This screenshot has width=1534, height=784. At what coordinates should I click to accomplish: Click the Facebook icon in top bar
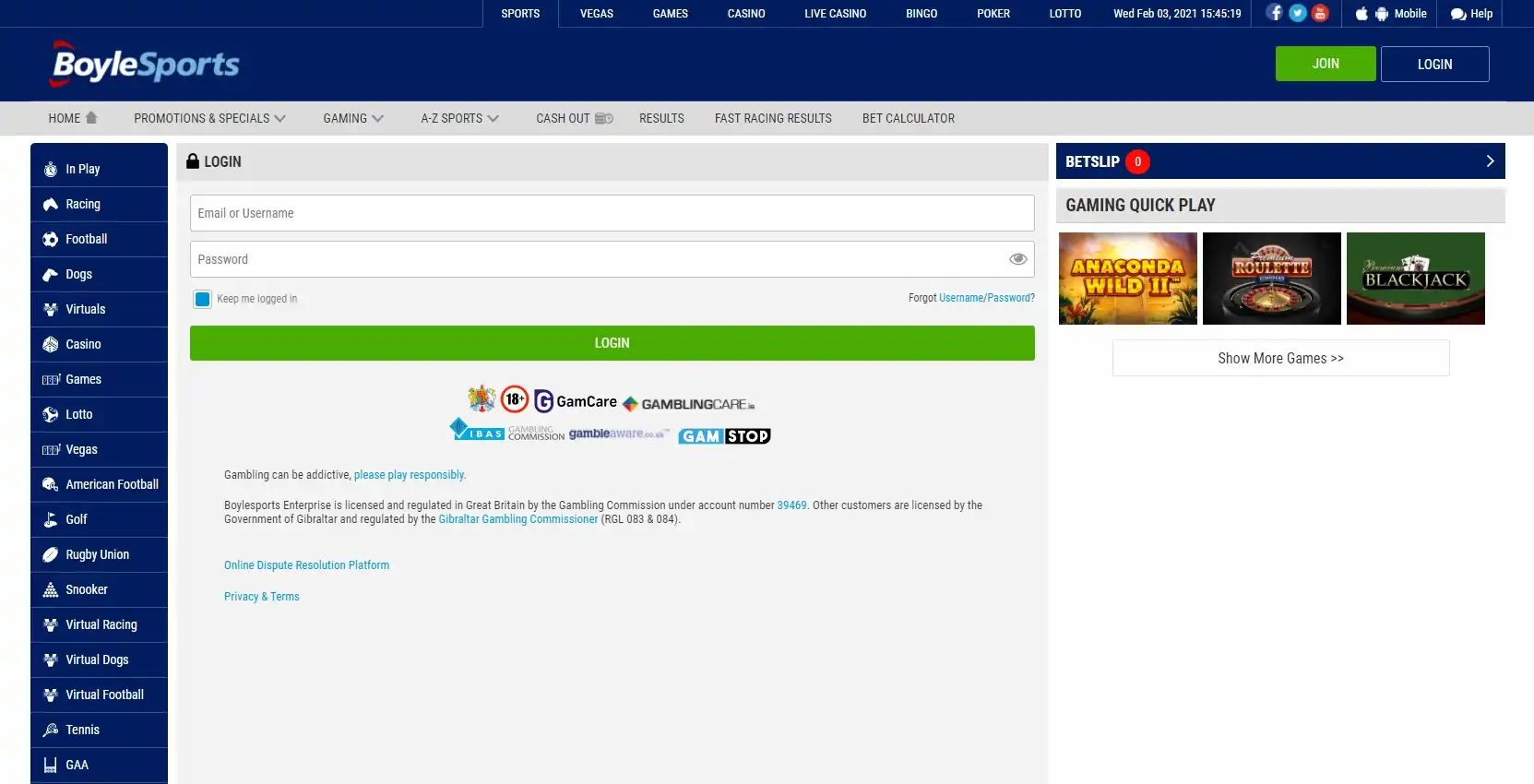click(x=1274, y=13)
